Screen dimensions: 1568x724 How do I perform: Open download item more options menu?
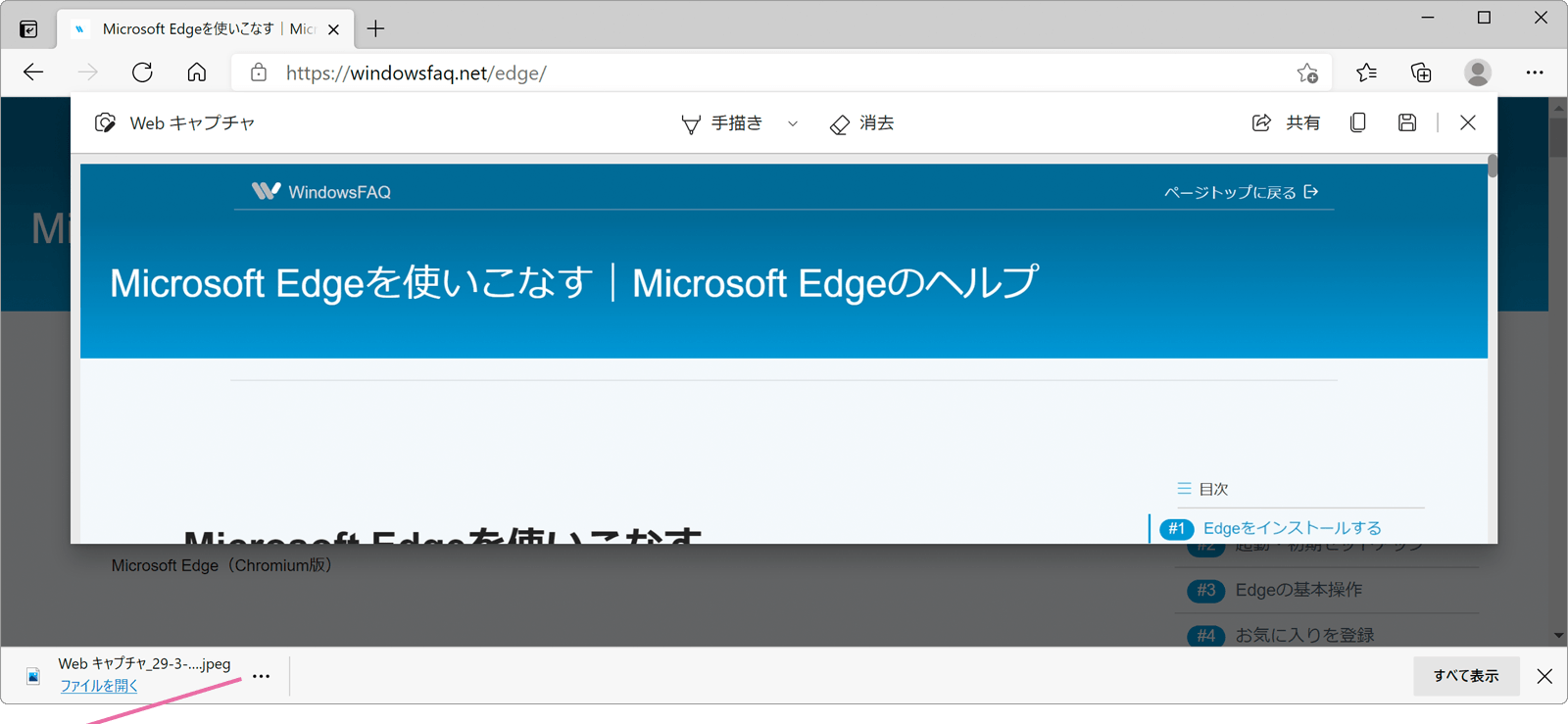click(x=261, y=676)
